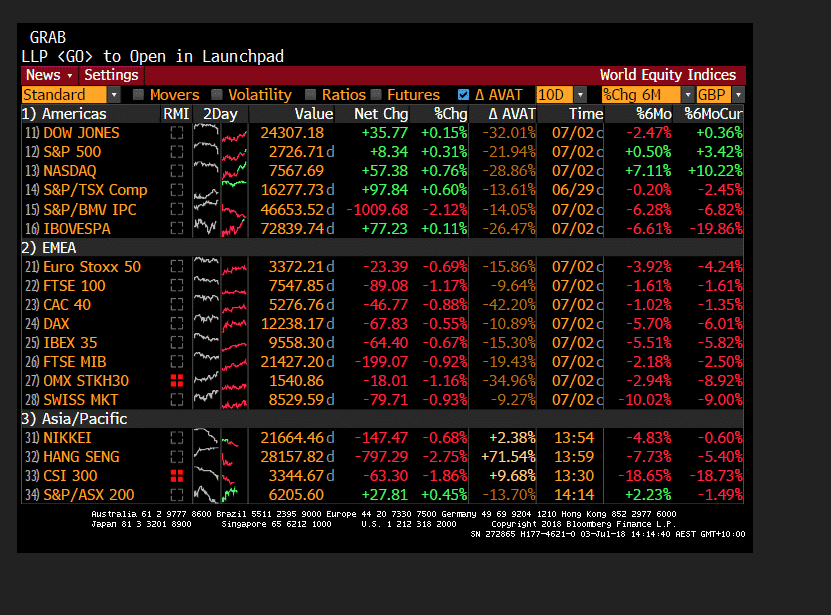
Task: Click the 2Day chart for S&P/ASX 200
Action: click(219, 495)
